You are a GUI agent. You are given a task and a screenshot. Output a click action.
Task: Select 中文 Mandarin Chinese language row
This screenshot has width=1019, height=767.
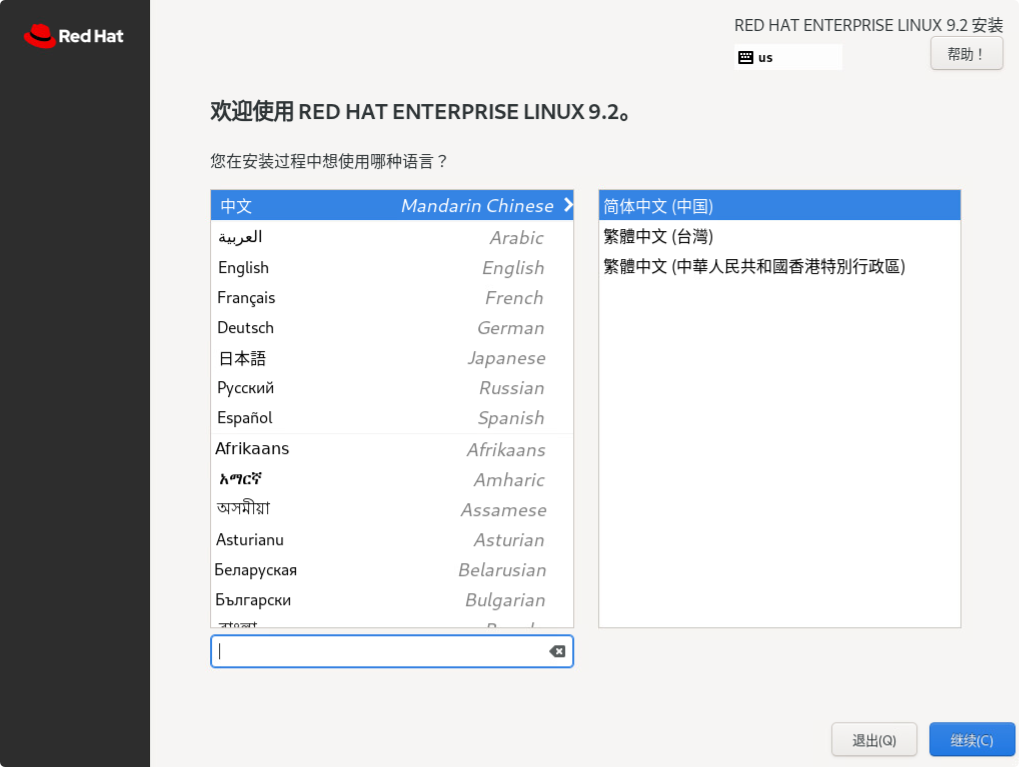392,205
